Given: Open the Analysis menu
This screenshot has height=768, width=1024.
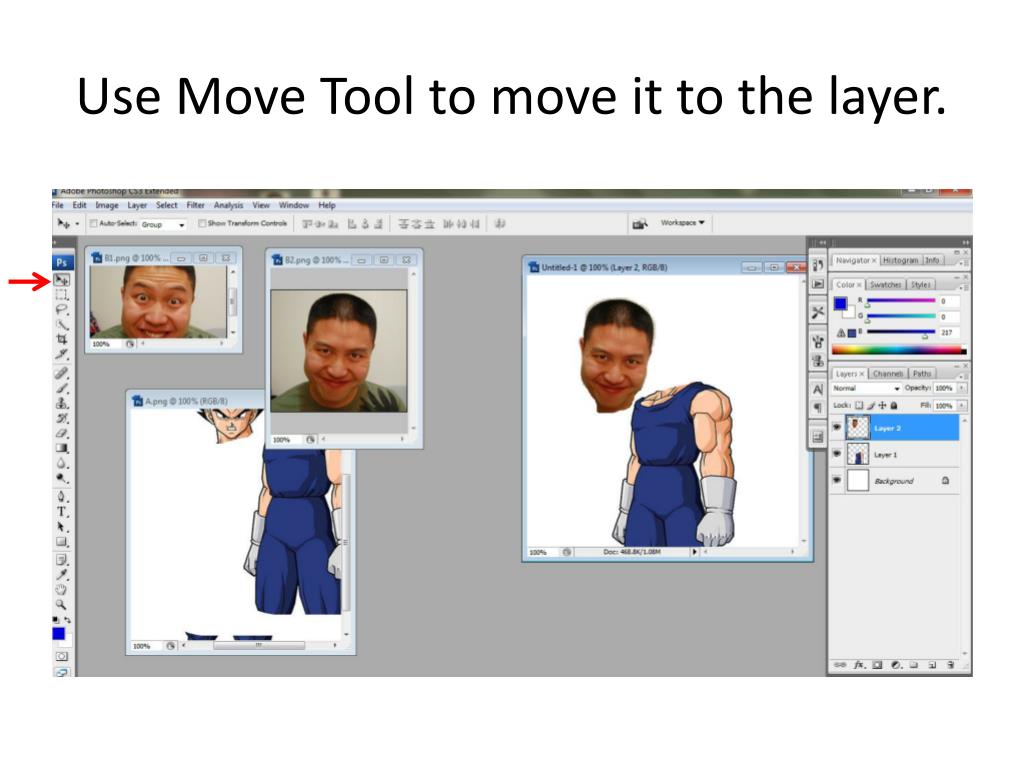Looking at the screenshot, I should (x=229, y=205).
